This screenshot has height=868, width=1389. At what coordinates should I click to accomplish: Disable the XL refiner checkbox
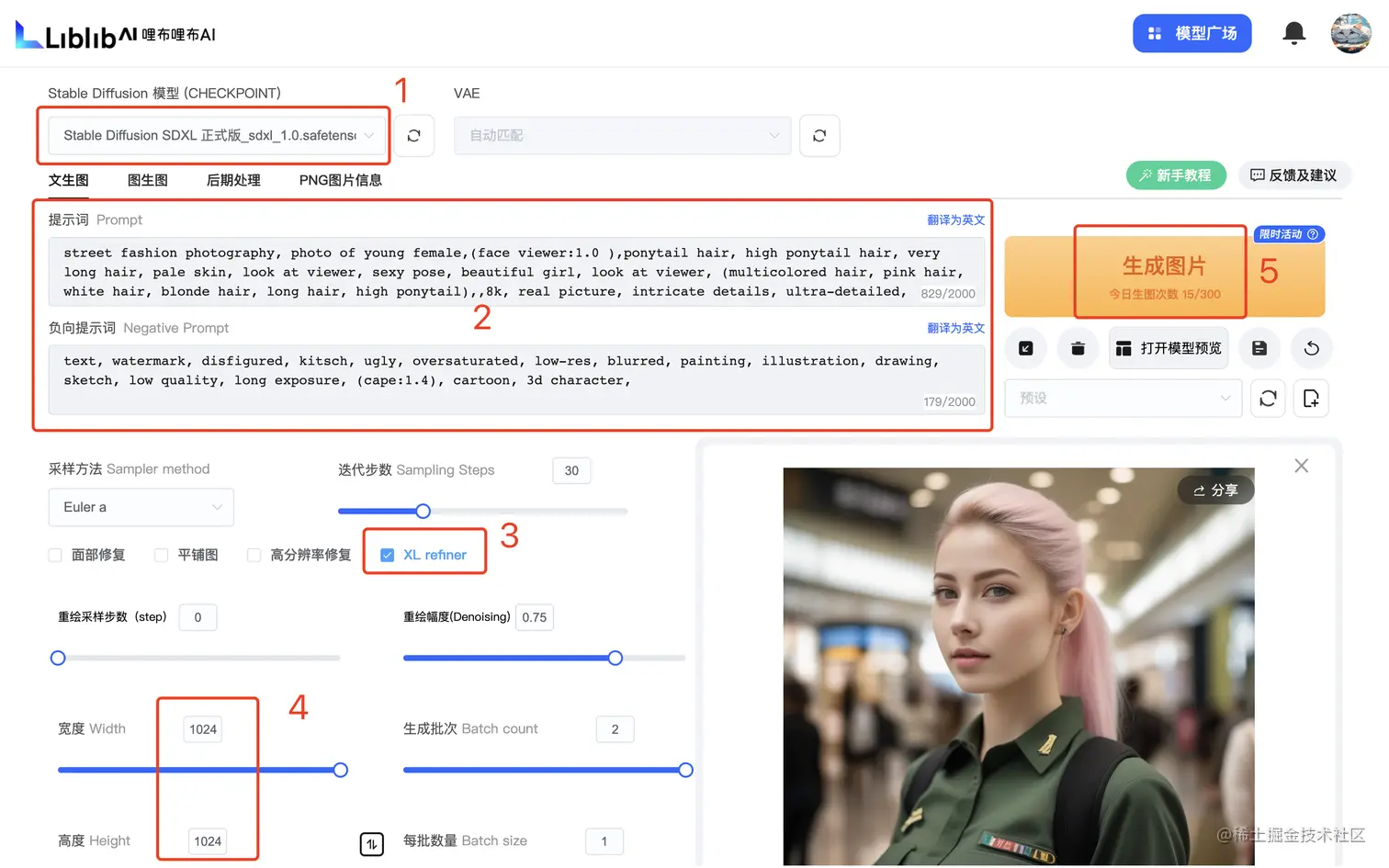pyautogui.click(x=386, y=554)
